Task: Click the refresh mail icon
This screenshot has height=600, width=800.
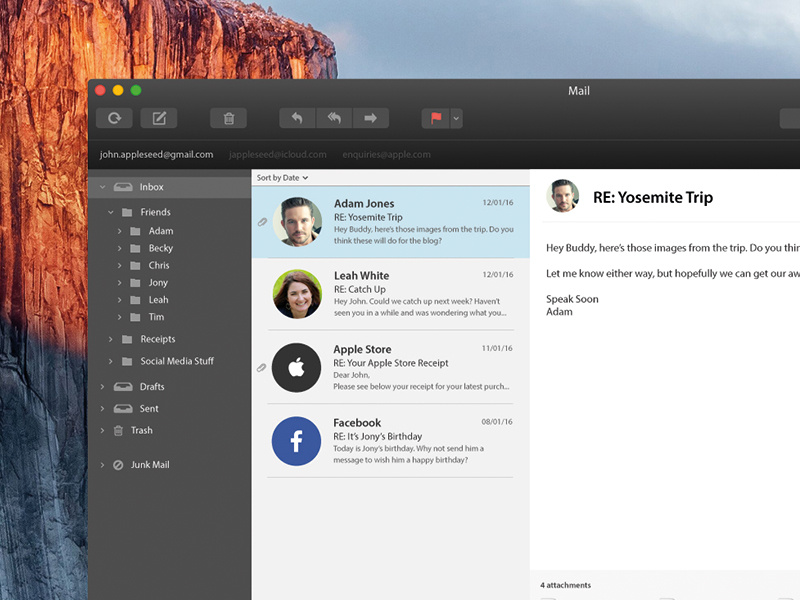Action: tap(114, 118)
